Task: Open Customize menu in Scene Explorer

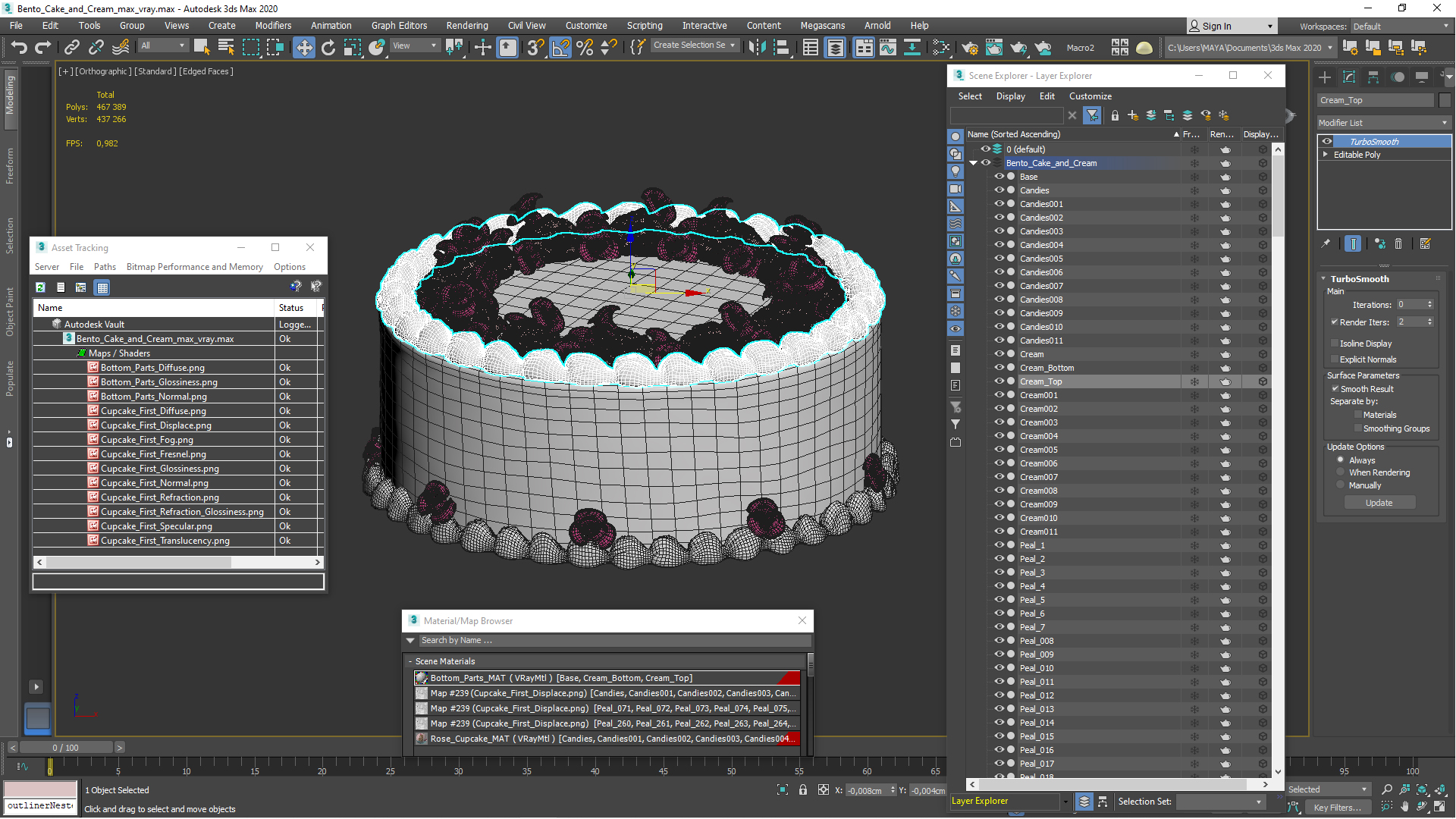Action: tap(1090, 96)
